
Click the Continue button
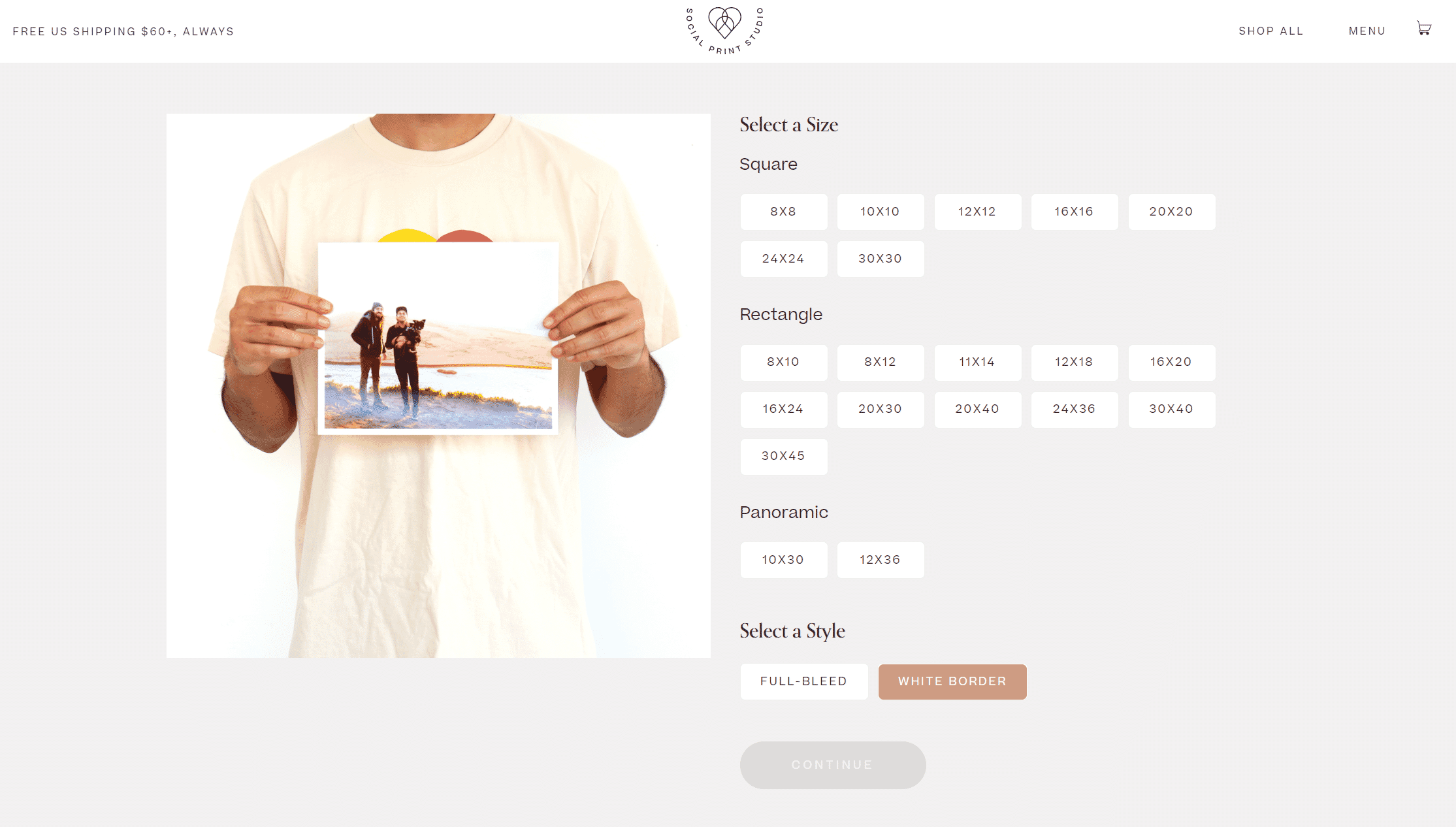coord(833,765)
